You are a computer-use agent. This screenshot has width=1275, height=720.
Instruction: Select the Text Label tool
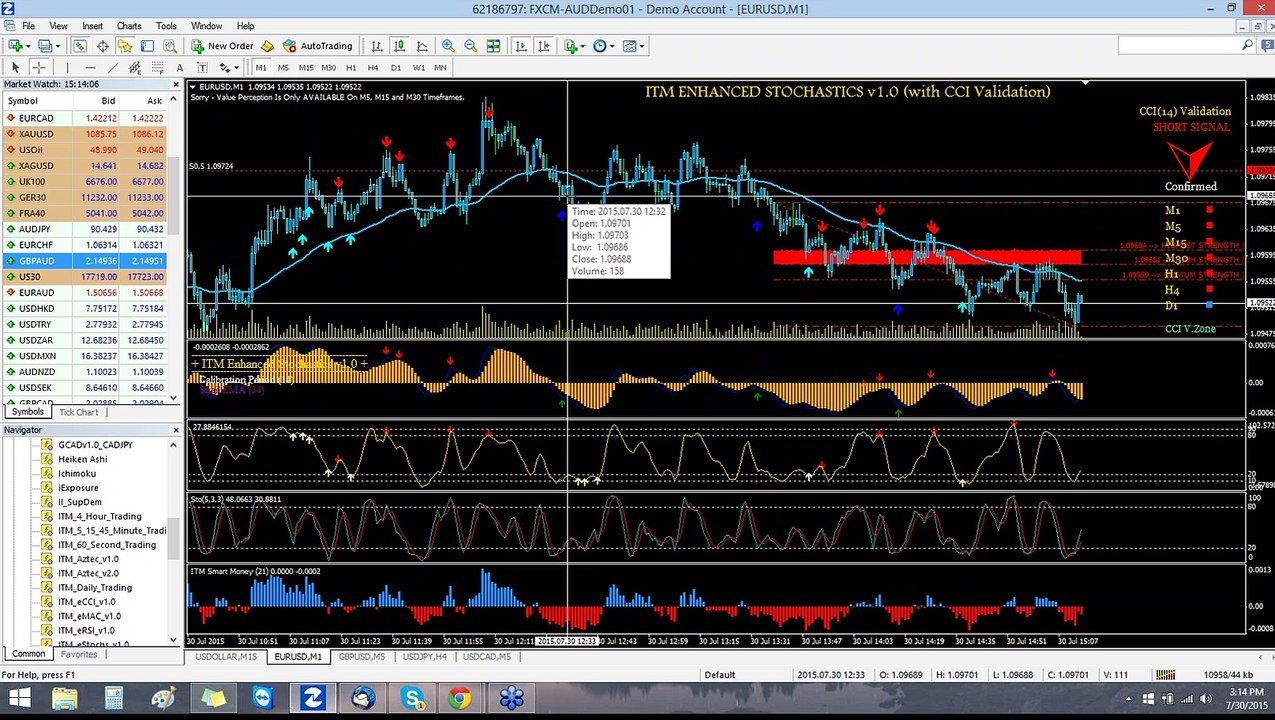(202, 67)
